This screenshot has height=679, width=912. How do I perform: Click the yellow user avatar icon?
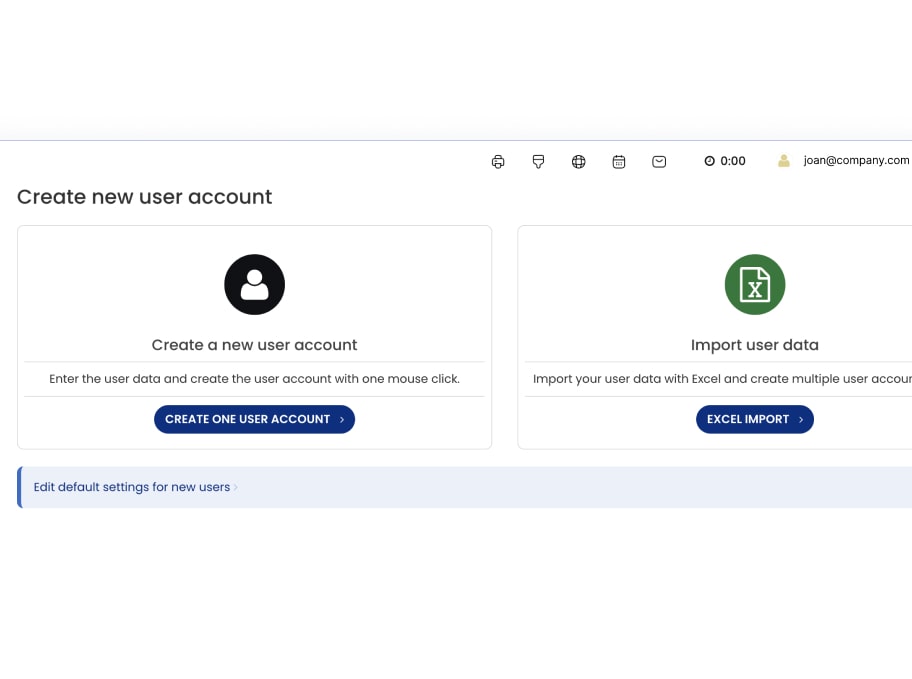[784, 160]
